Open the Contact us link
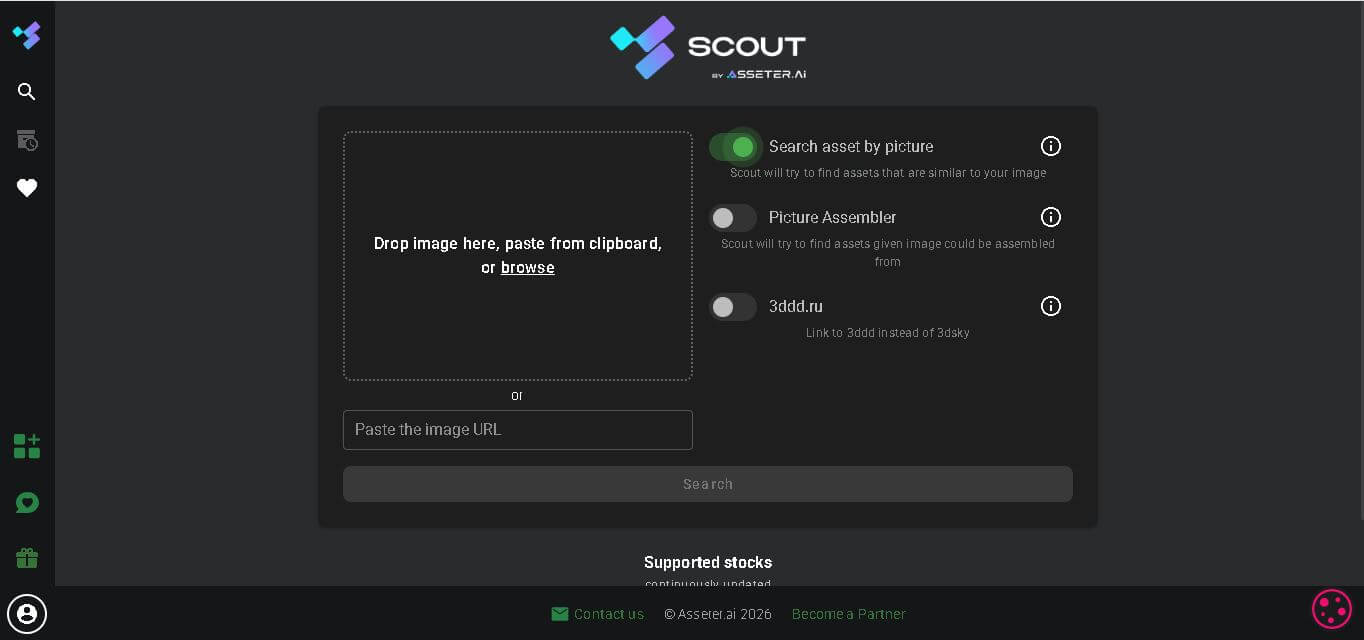The width and height of the screenshot is (1364, 640). click(608, 613)
